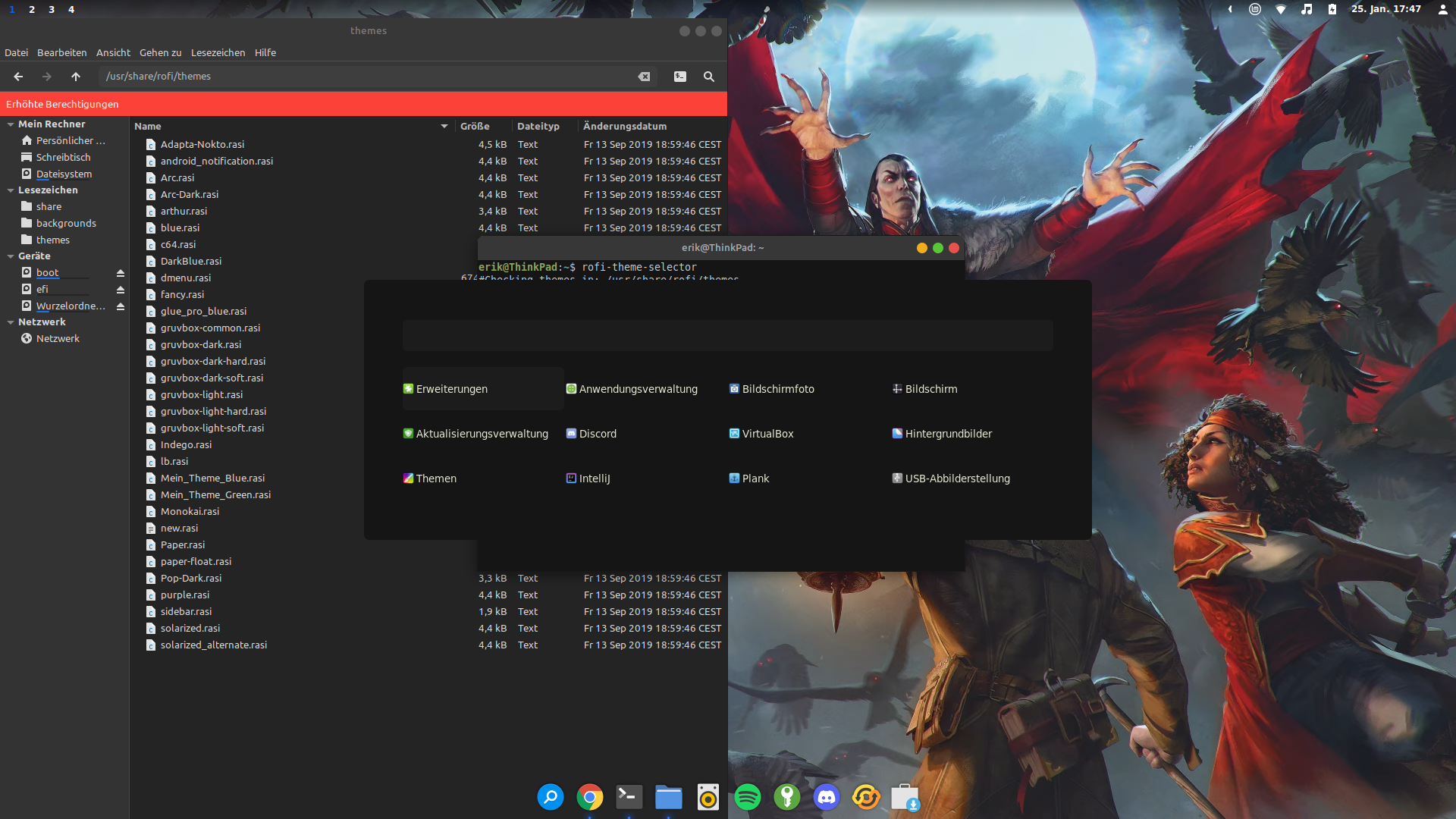Select Themen in the rofi launcher
This screenshot has width=1456, height=819.
coord(436,478)
